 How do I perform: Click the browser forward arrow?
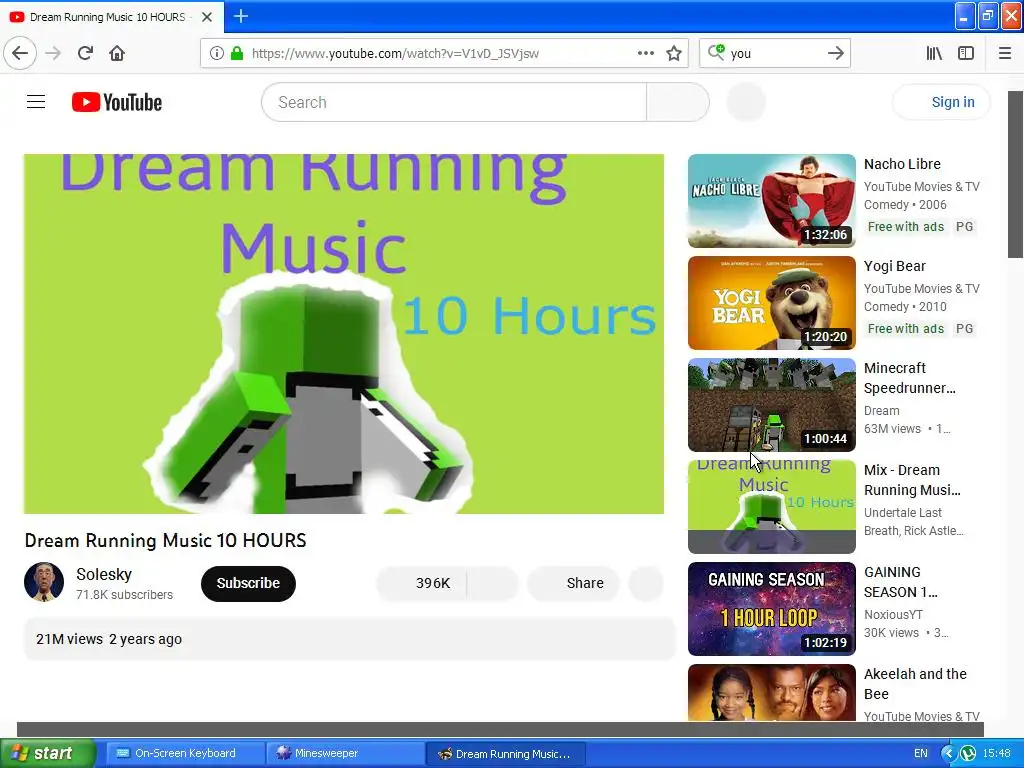pos(53,53)
